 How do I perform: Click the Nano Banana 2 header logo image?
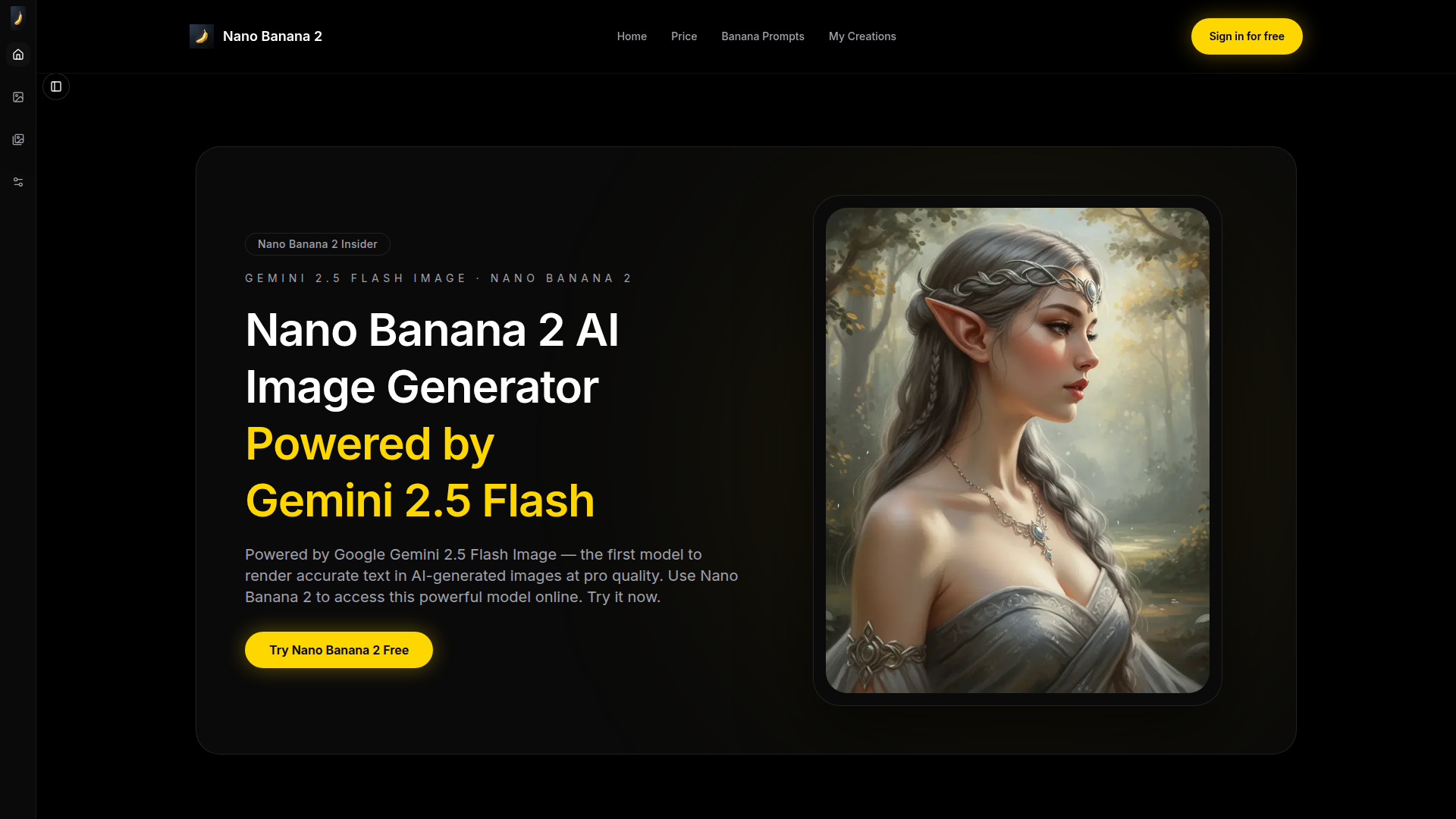click(202, 36)
